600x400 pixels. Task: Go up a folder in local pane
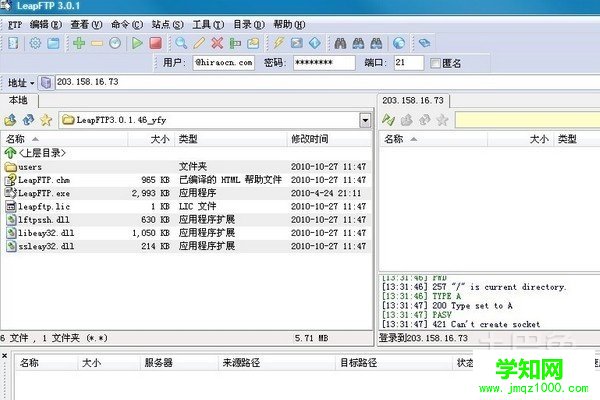[10, 120]
